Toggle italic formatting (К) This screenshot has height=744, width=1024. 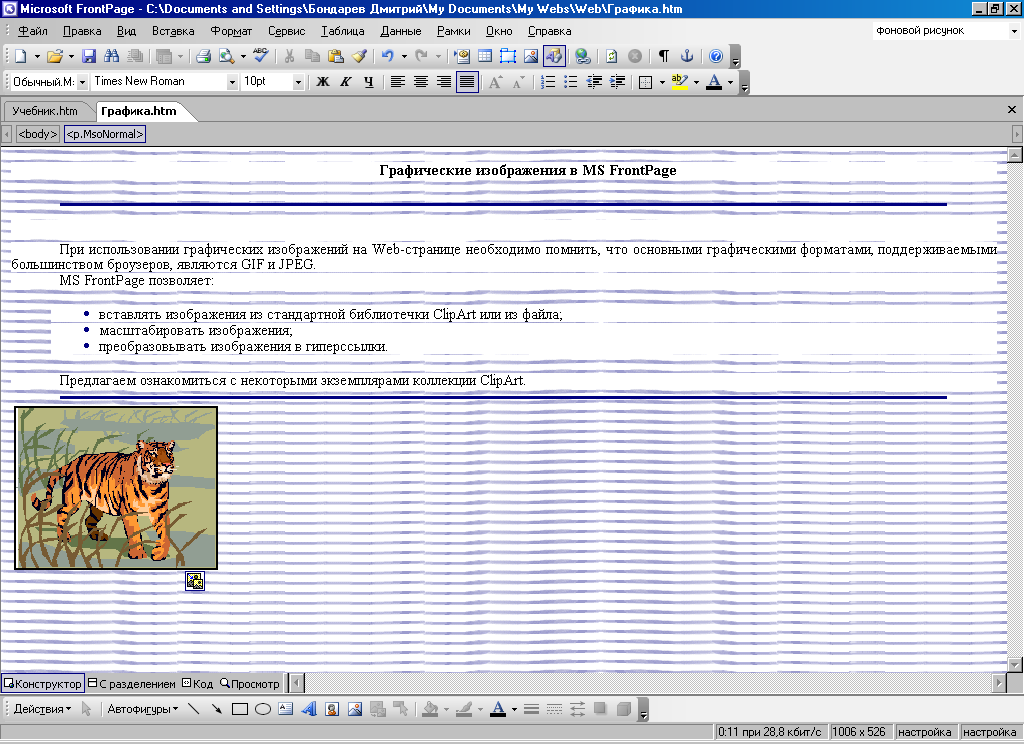[345, 82]
